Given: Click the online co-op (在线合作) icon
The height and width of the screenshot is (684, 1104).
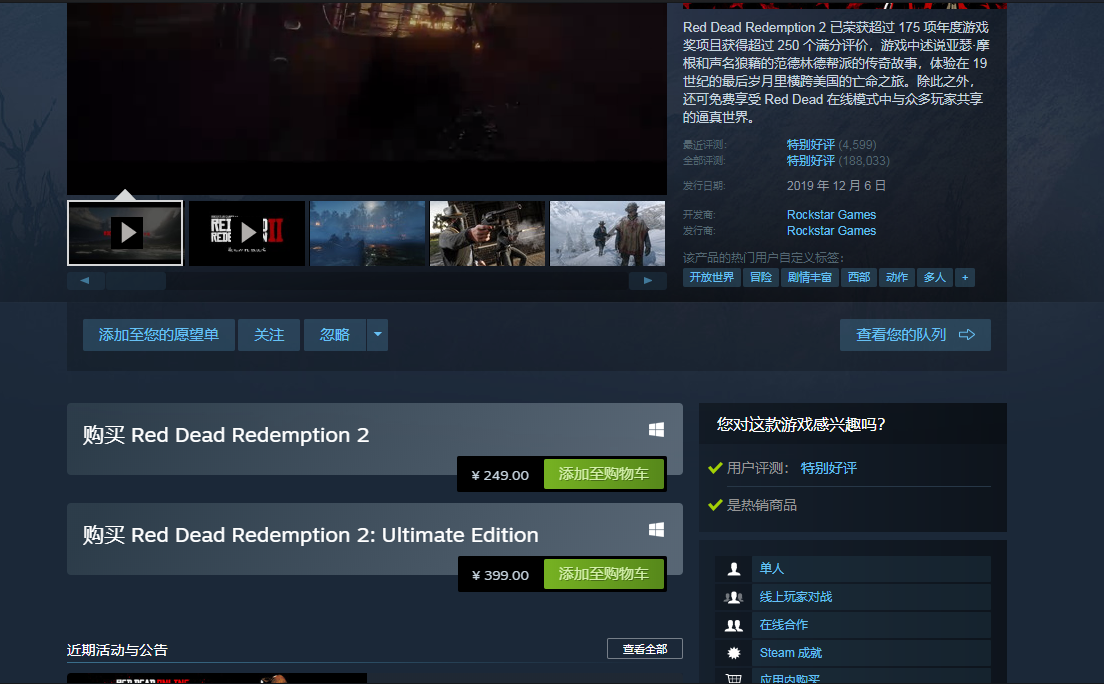Looking at the screenshot, I should click(734, 625).
